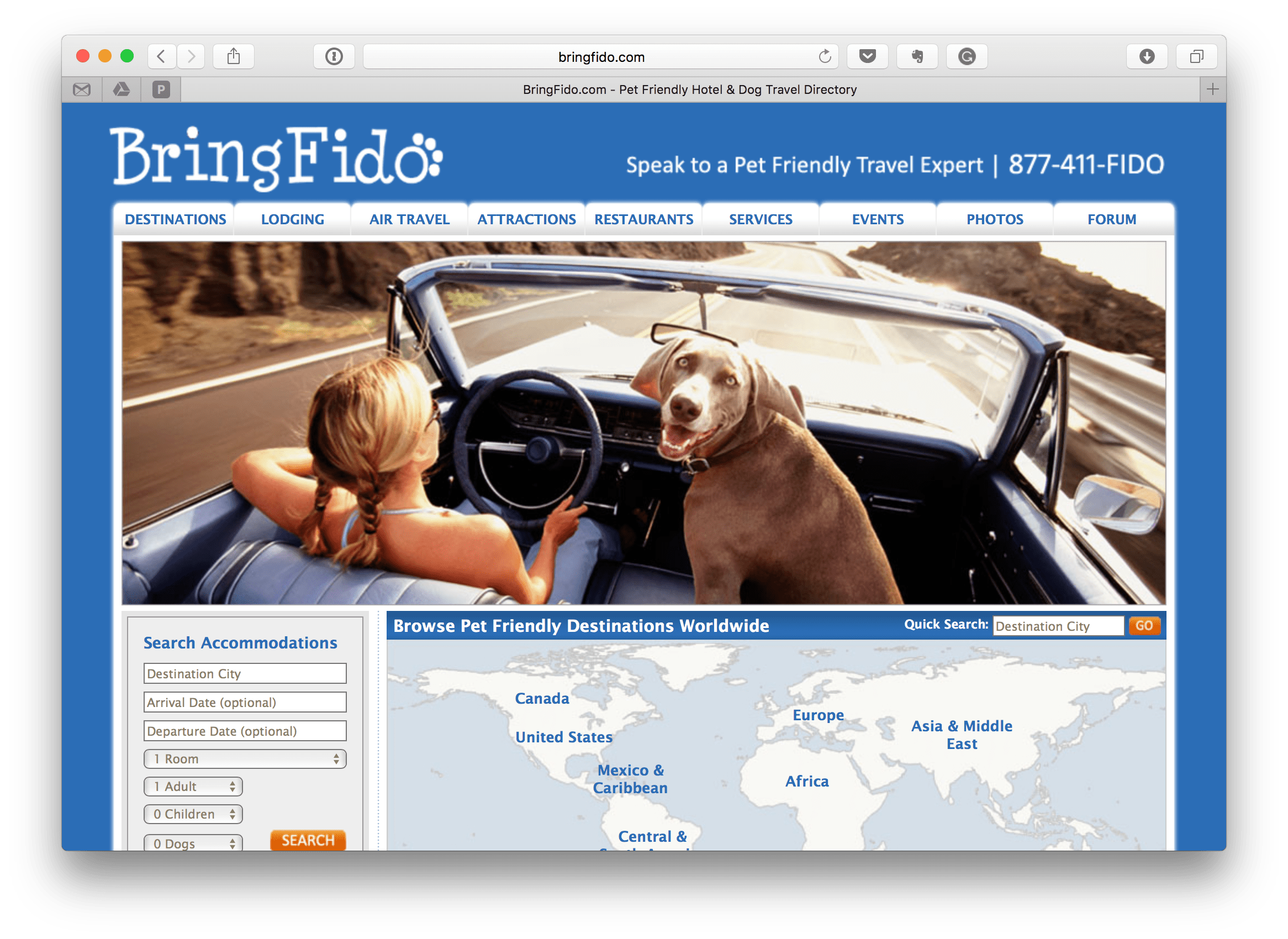Select Asia & Middle East on the map
Viewport: 1288px width, 939px height.
[x=961, y=735]
